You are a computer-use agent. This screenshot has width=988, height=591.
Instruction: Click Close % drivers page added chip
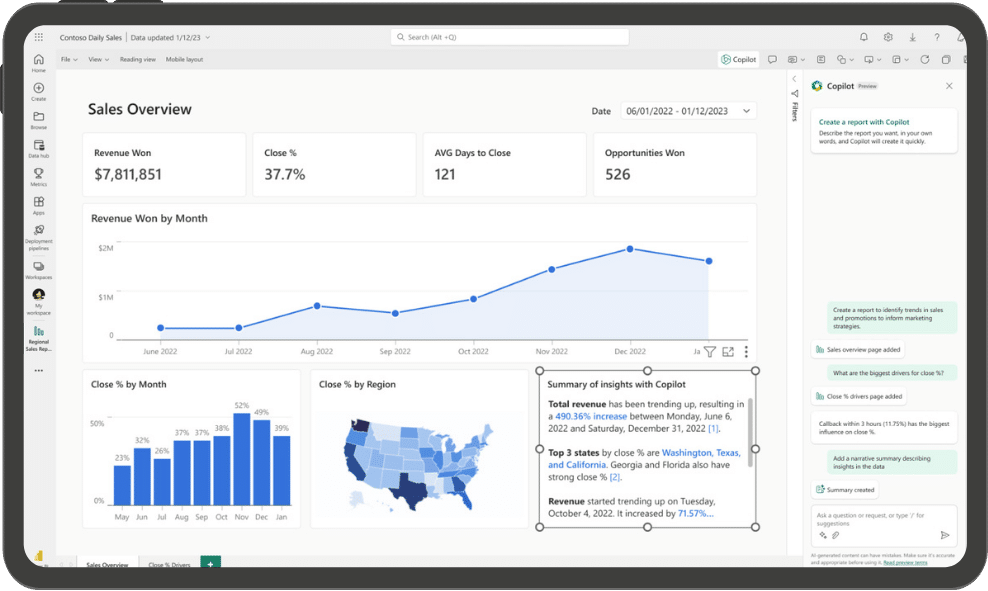[x=859, y=396]
